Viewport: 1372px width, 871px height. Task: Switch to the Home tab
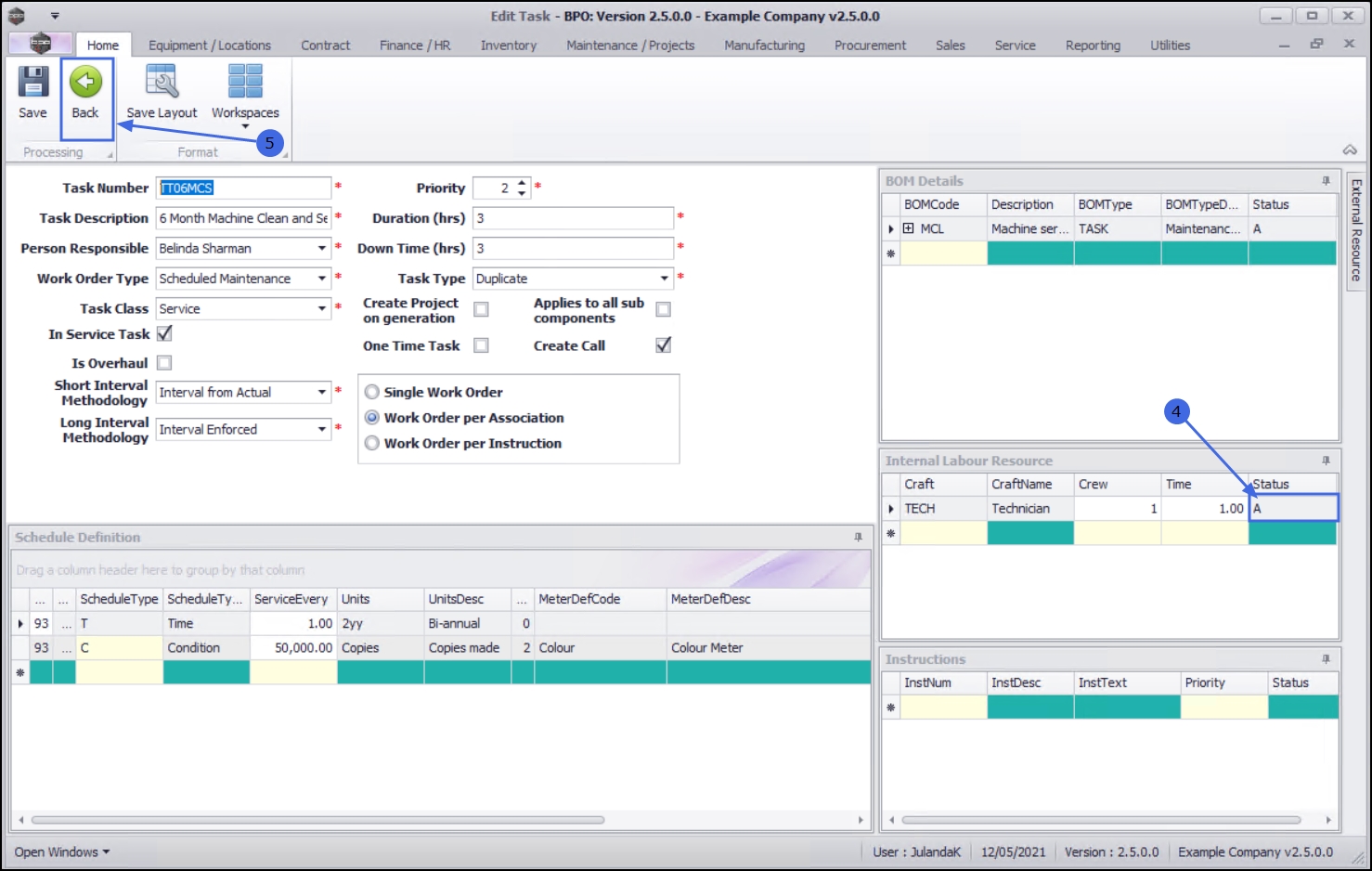click(x=103, y=45)
